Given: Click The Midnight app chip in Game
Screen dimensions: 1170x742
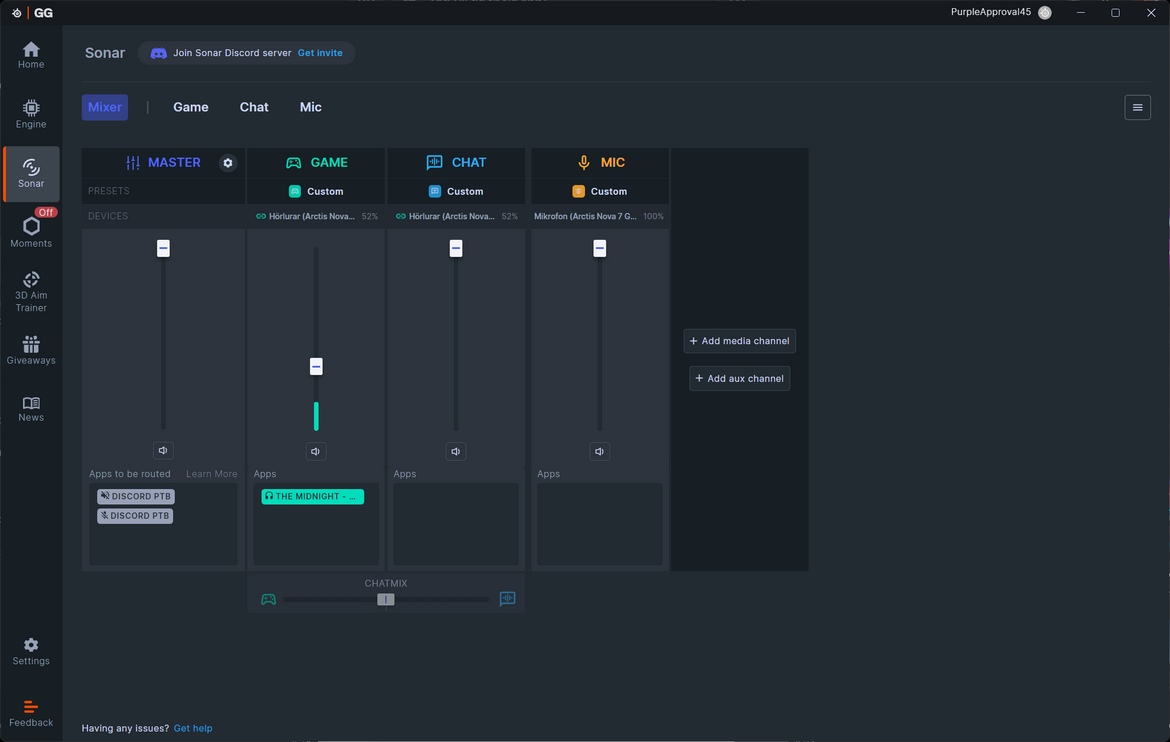Looking at the screenshot, I should 312,496.
